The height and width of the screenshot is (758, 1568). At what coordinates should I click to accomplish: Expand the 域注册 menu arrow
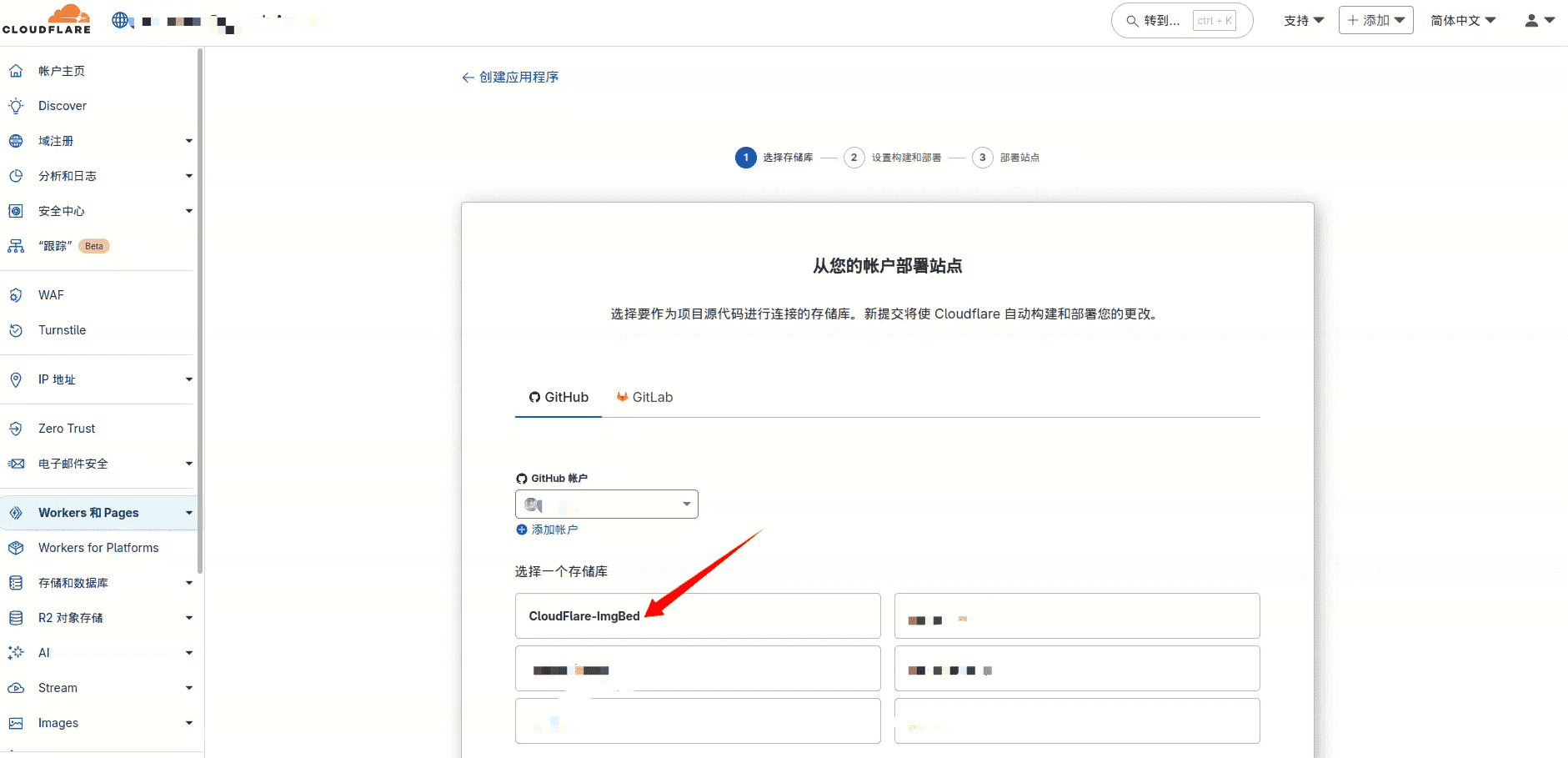point(189,141)
